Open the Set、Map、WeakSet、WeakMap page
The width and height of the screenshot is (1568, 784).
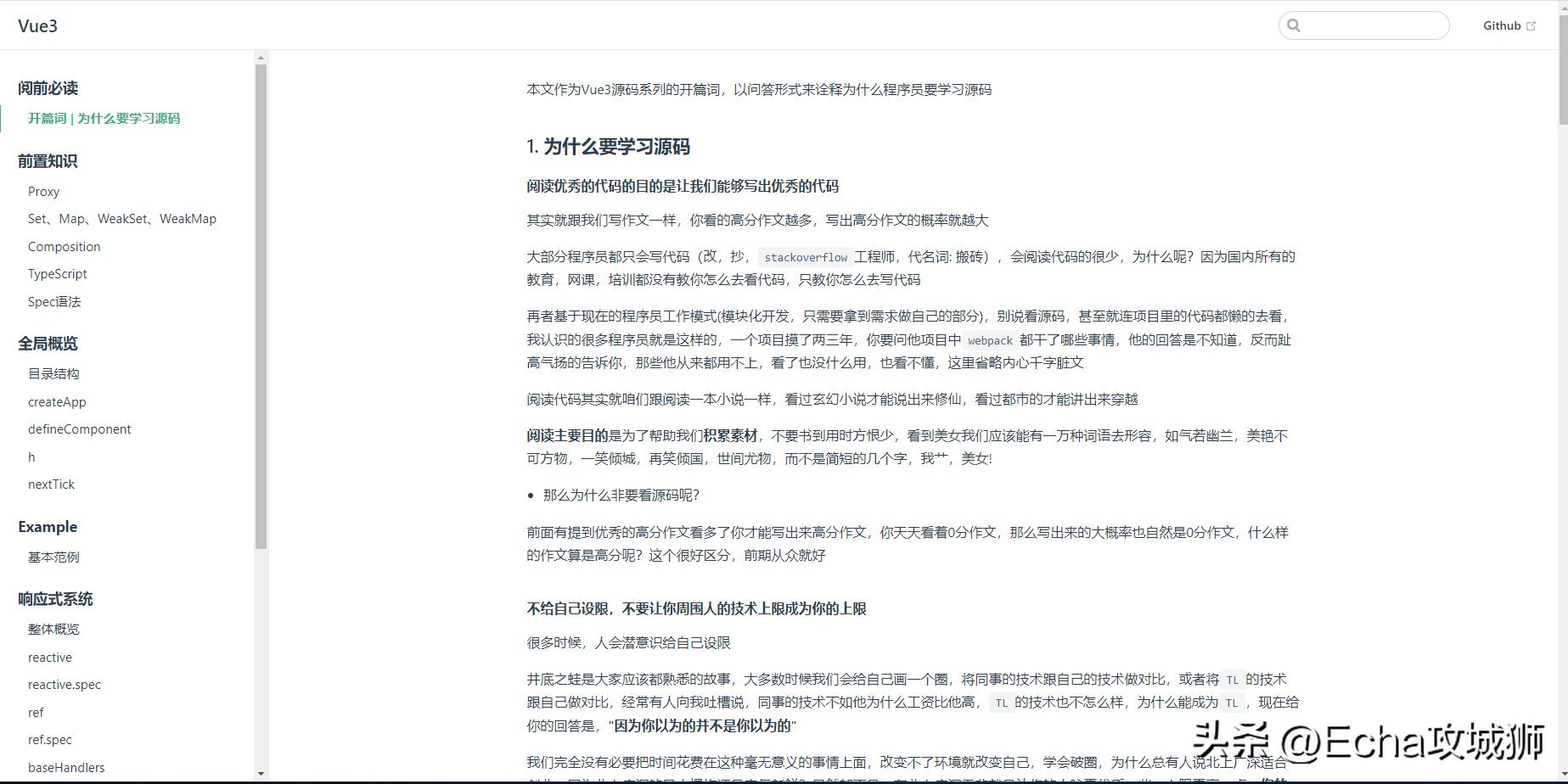(x=122, y=218)
